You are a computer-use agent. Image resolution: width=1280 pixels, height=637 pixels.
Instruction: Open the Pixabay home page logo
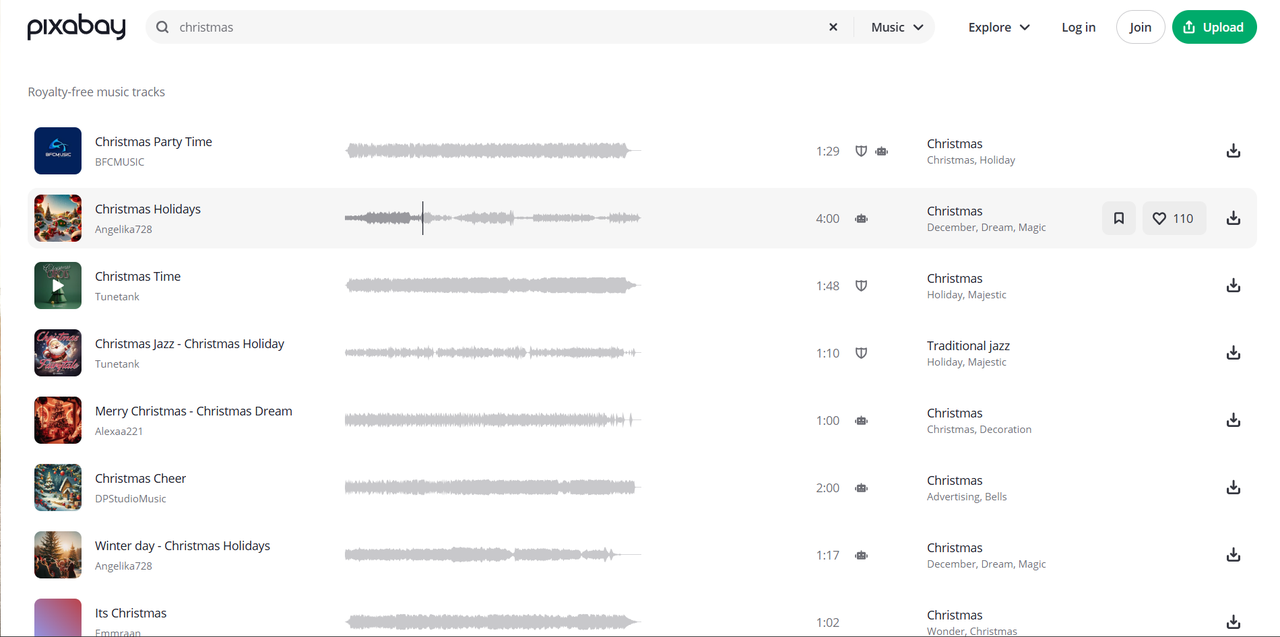[75, 27]
